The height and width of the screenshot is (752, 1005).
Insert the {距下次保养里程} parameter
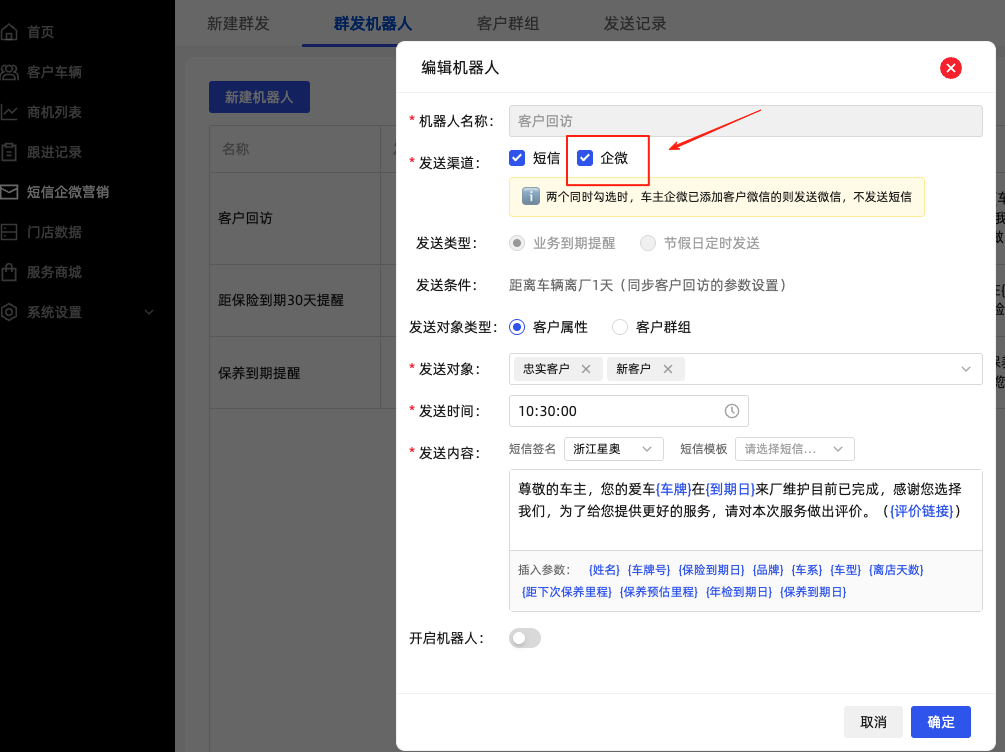point(567,592)
